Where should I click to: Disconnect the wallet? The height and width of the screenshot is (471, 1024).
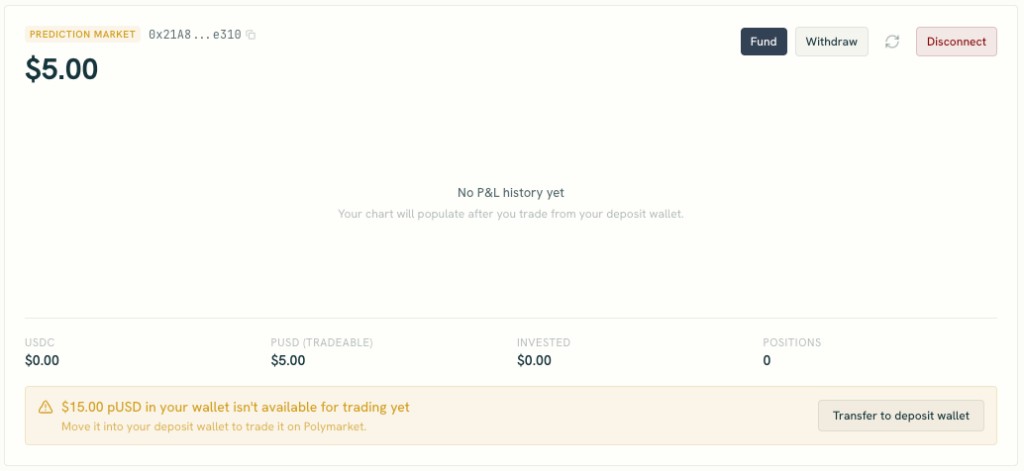(956, 41)
